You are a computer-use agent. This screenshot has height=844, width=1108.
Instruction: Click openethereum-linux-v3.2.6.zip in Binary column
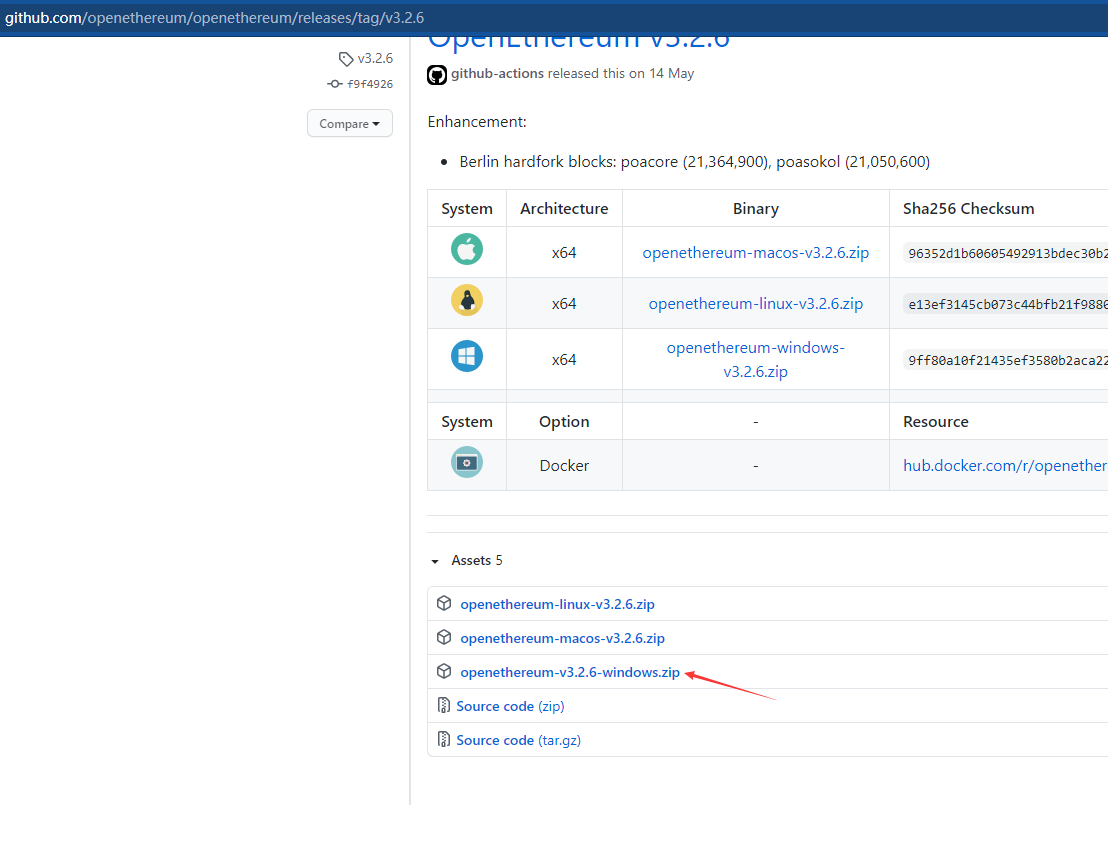click(x=755, y=304)
